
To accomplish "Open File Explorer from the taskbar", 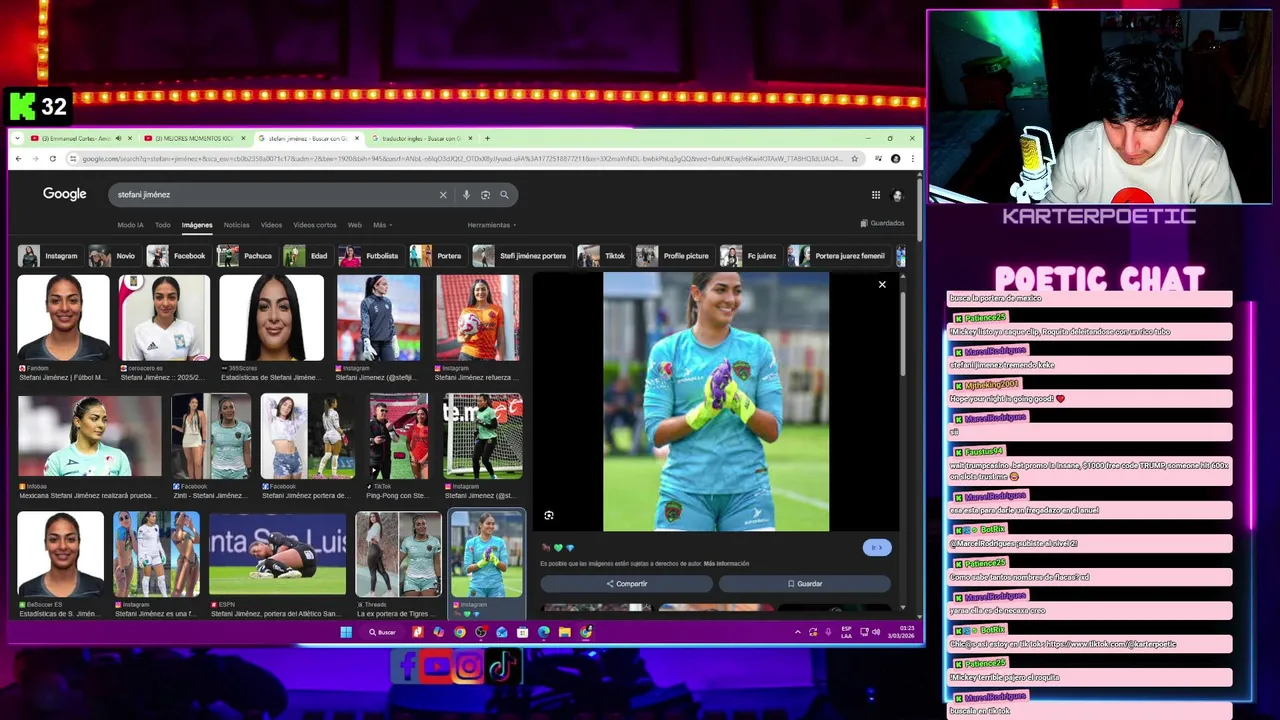I will click(x=565, y=632).
